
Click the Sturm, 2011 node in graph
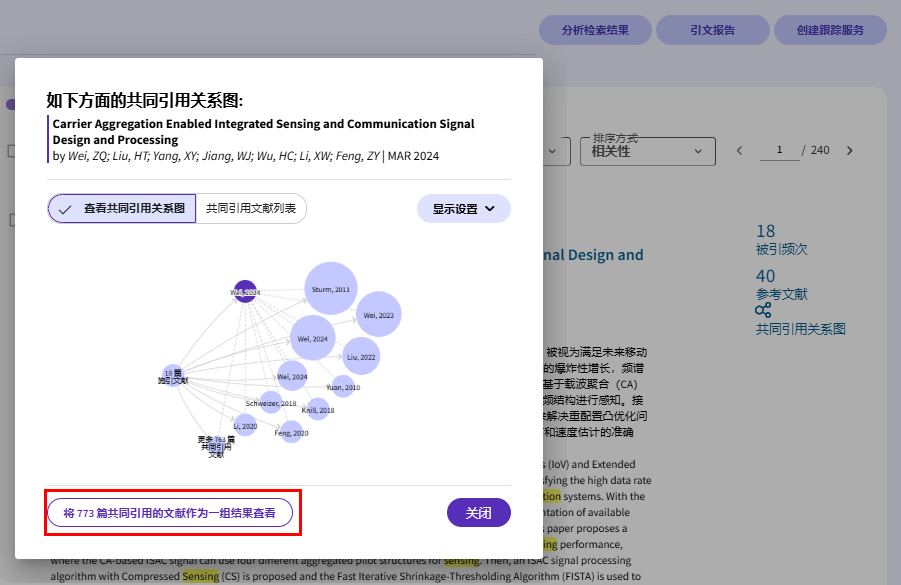point(331,288)
